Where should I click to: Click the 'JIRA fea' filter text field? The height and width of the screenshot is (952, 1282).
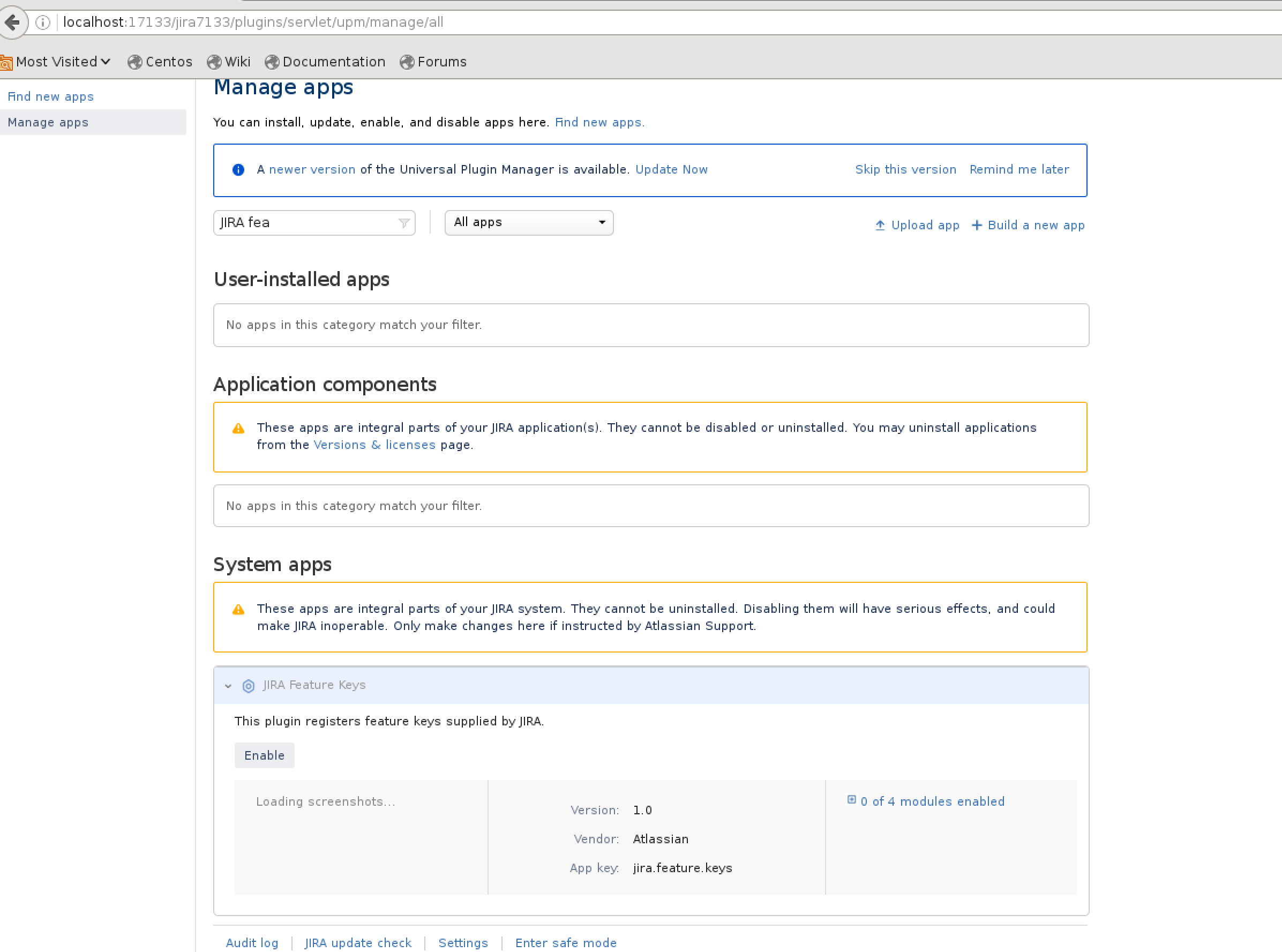click(x=305, y=222)
